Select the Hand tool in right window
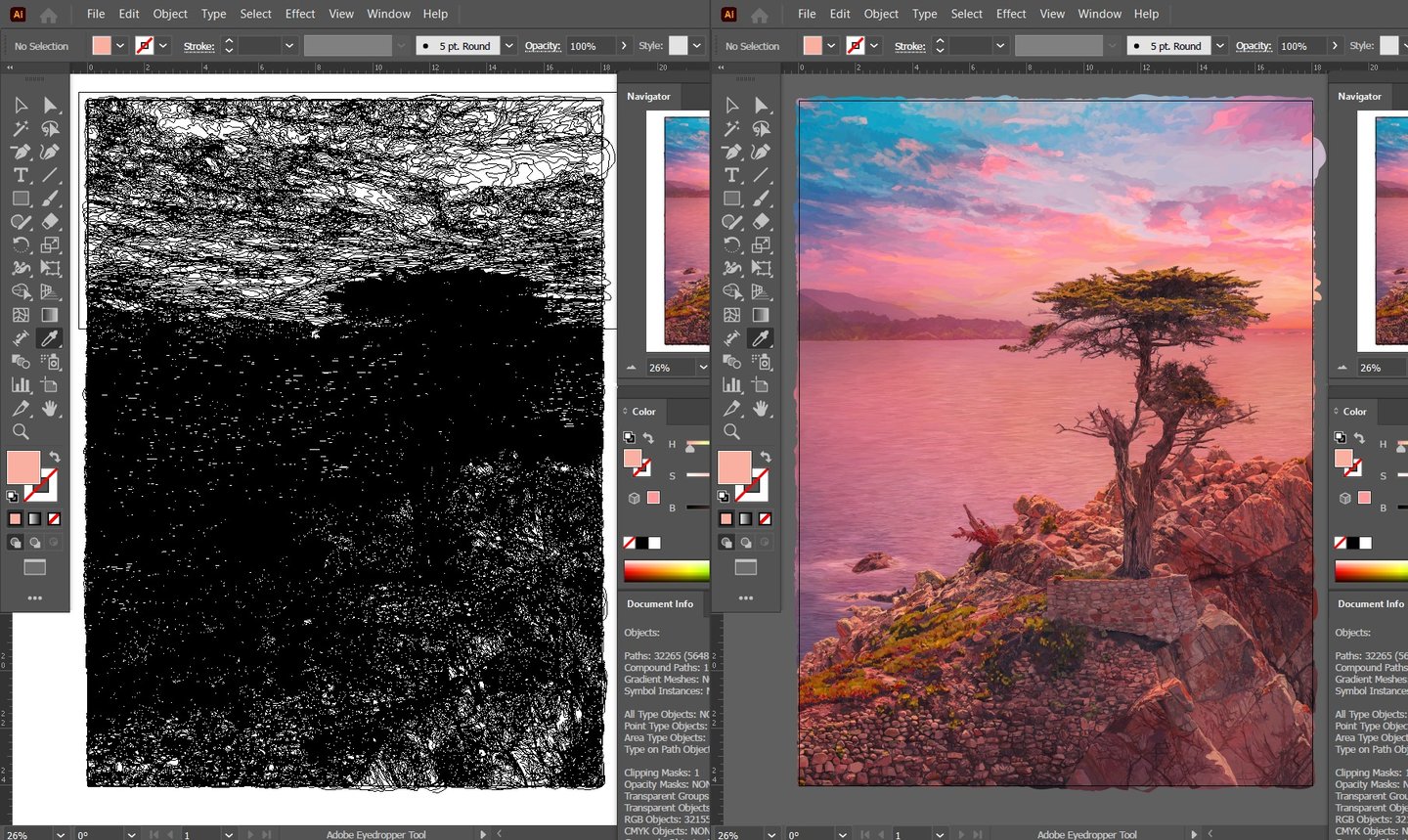Screen dimensions: 1408x840 [x=761, y=409]
